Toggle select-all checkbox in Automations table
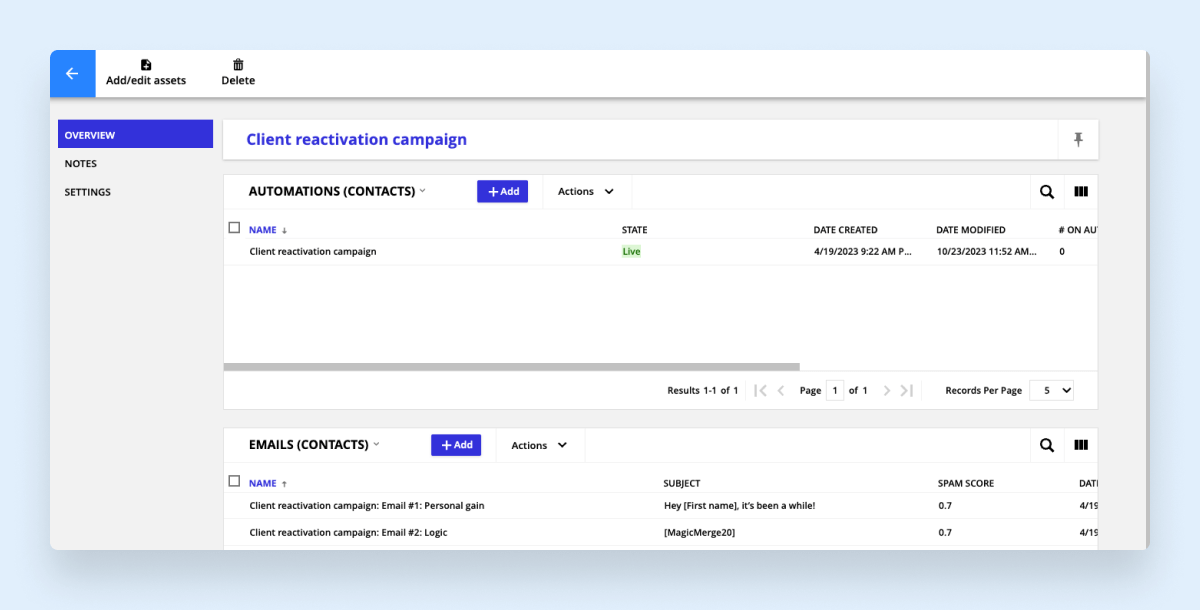1200x610 pixels. click(234, 228)
